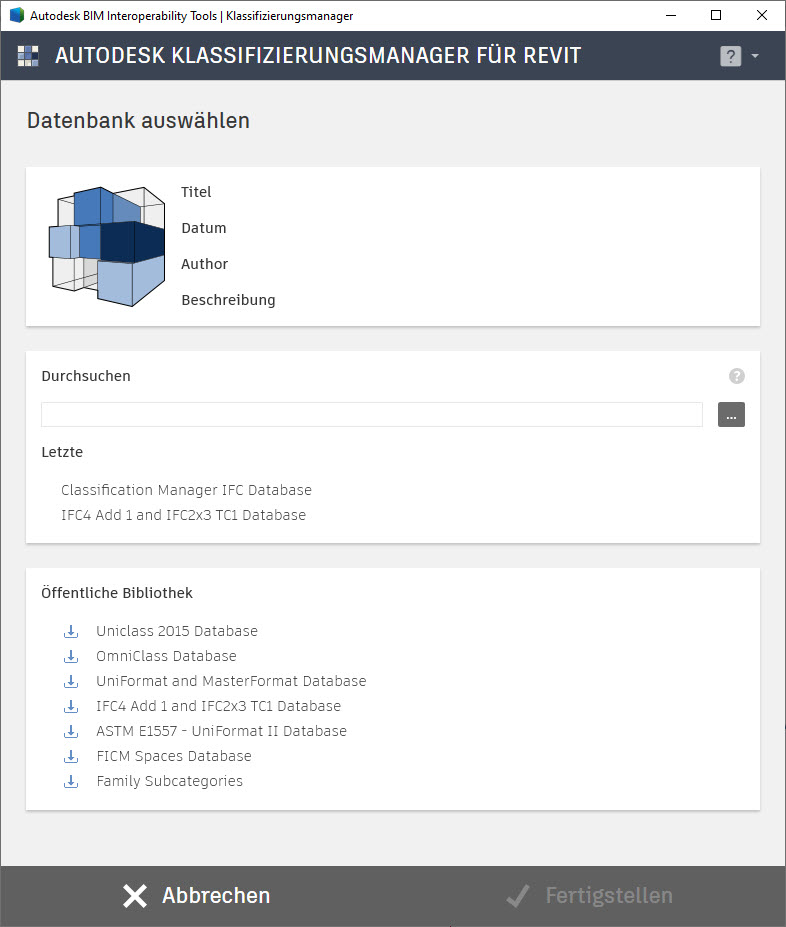Select Uniclass 2015 Database entry
This screenshot has height=927, width=786.
[177, 631]
